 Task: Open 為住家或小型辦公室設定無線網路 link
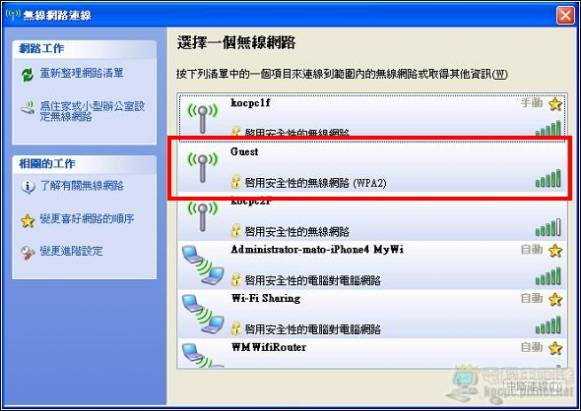[x=92, y=111]
